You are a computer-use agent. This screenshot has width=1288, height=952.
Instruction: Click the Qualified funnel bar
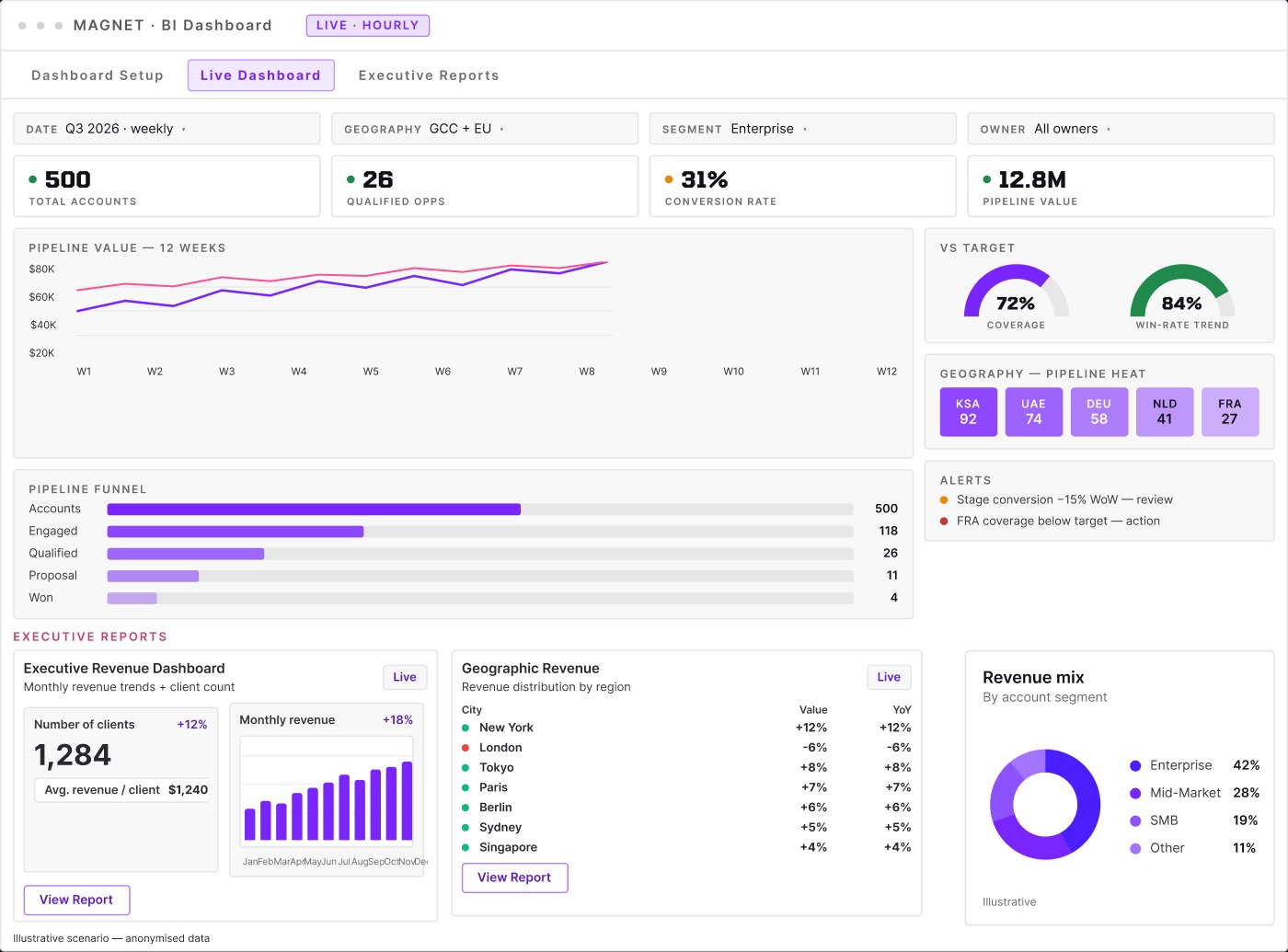point(480,554)
